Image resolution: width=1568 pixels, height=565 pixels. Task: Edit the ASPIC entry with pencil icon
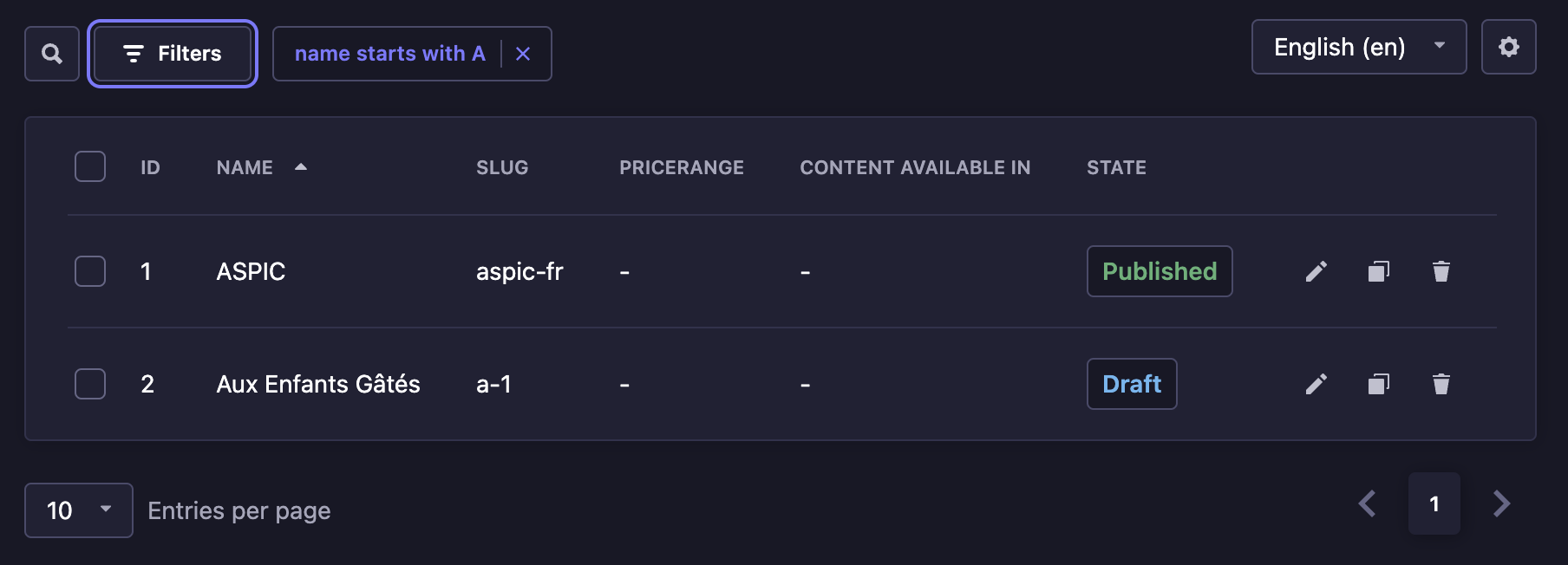(1316, 271)
